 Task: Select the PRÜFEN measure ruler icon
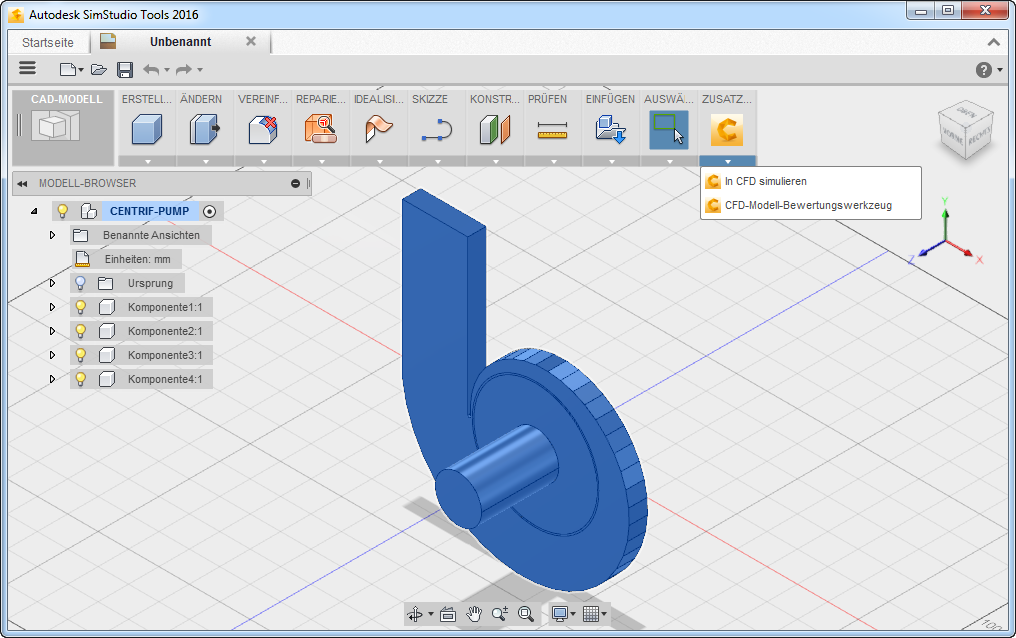pos(553,130)
